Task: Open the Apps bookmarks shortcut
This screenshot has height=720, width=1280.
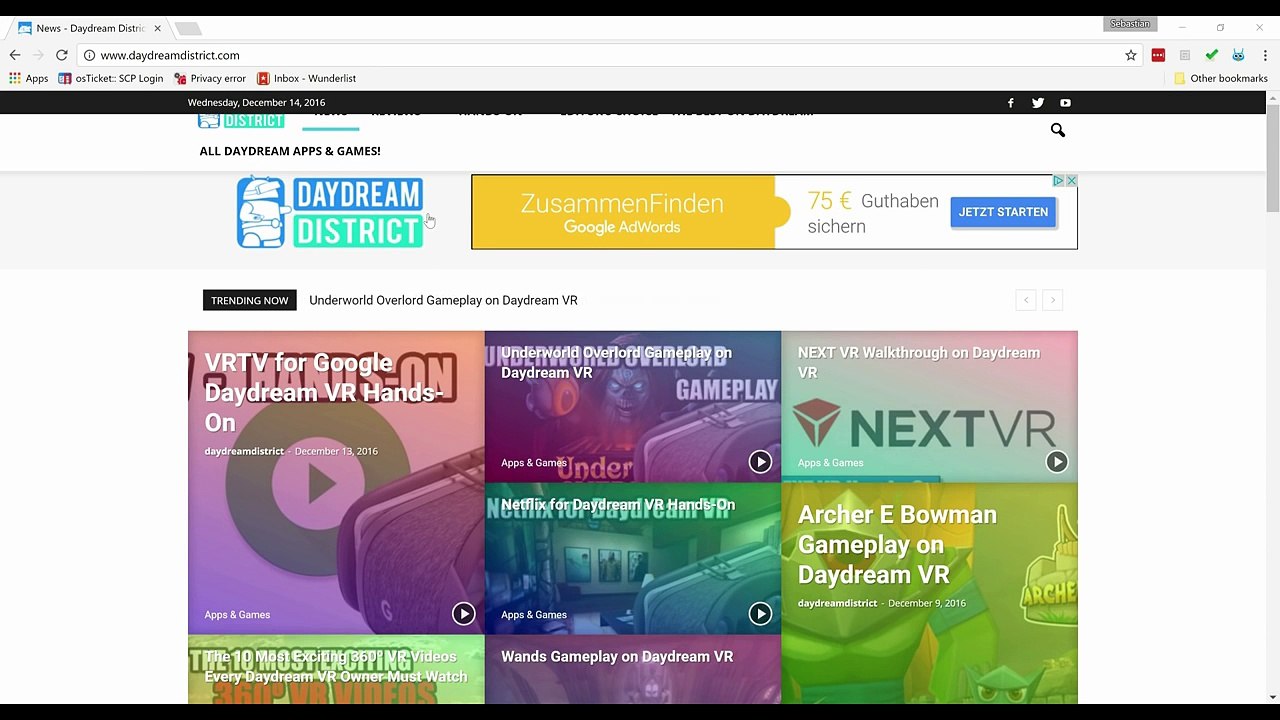Action: tap(28, 78)
